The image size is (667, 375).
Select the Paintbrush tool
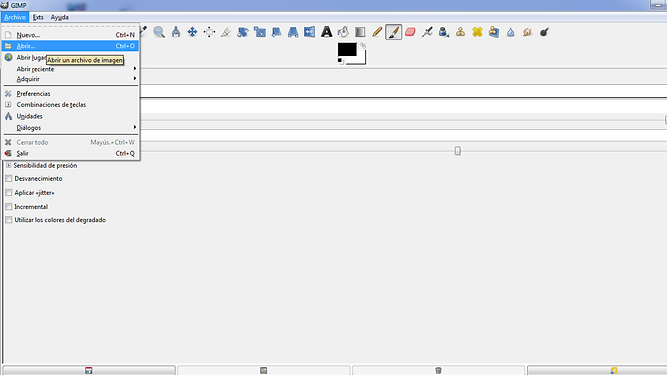point(393,32)
